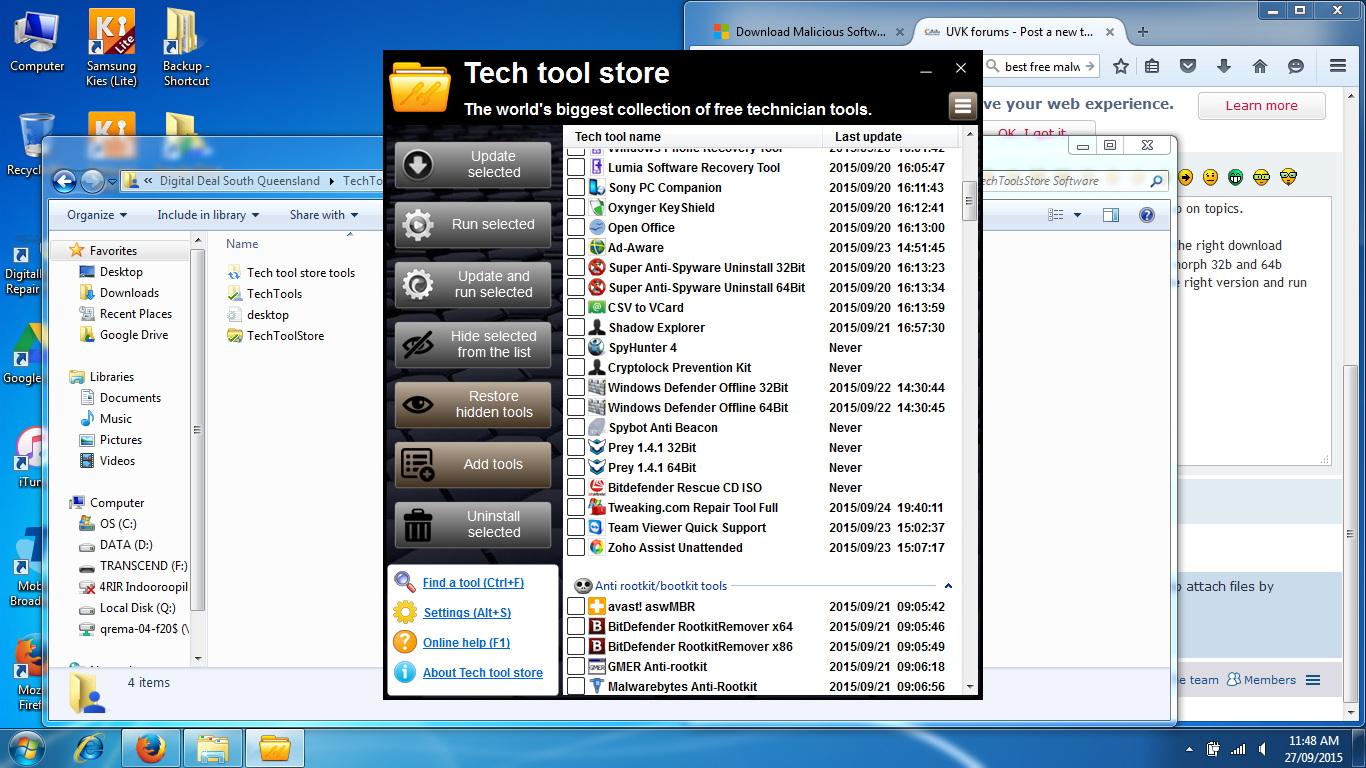This screenshot has width=1366, height=768.
Task: Click the question mark icon beside Online help
Action: tap(405, 642)
